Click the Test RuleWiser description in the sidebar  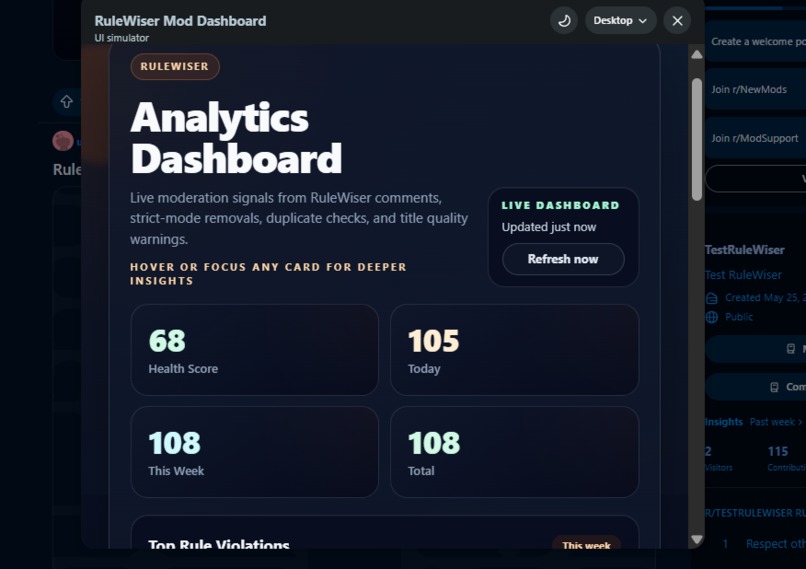tap(743, 275)
